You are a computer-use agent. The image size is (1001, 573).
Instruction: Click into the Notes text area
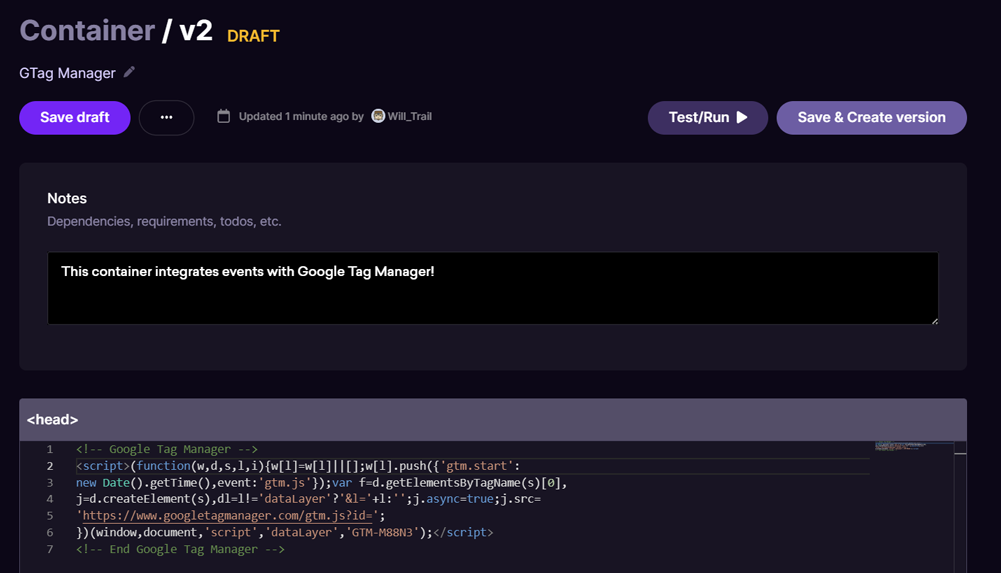(493, 288)
